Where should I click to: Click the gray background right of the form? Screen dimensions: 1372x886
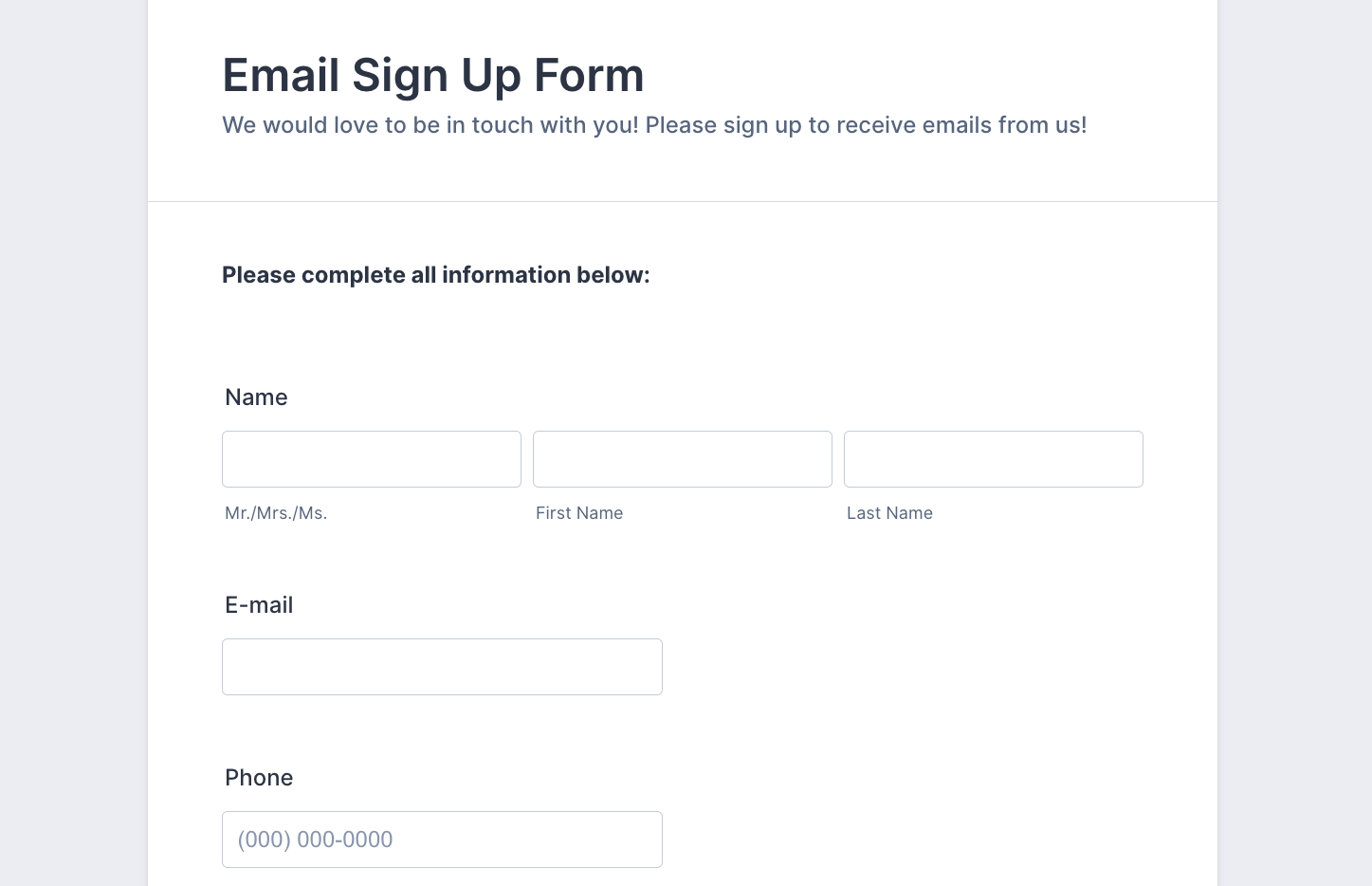pos(1294,443)
